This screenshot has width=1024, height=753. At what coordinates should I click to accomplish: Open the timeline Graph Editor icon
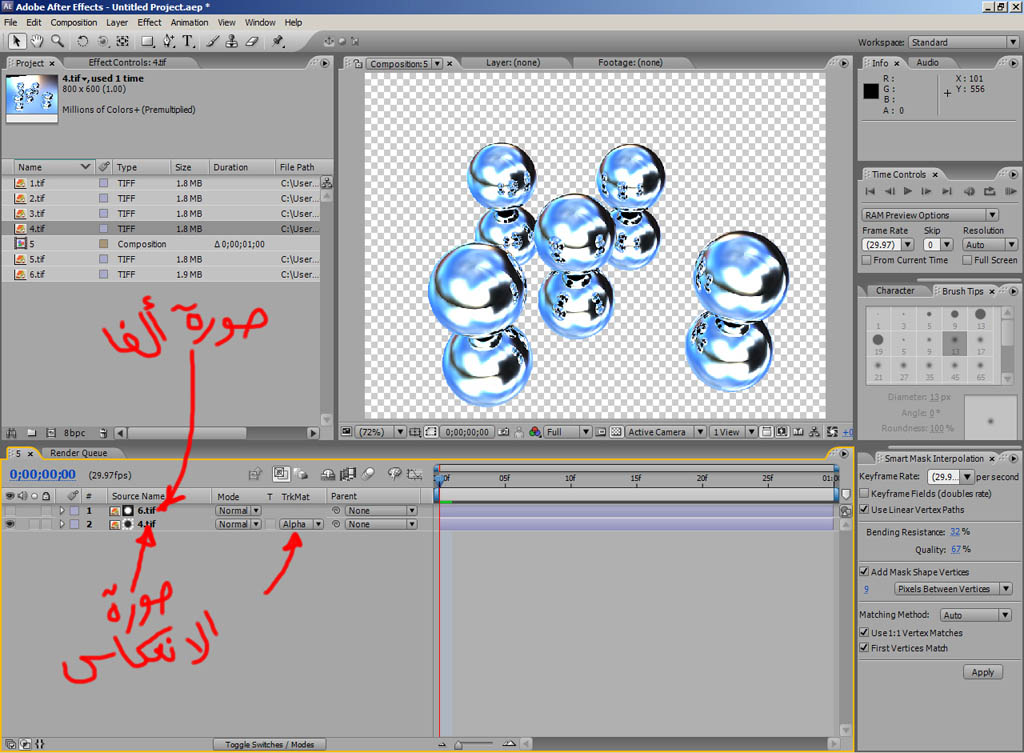click(414, 474)
